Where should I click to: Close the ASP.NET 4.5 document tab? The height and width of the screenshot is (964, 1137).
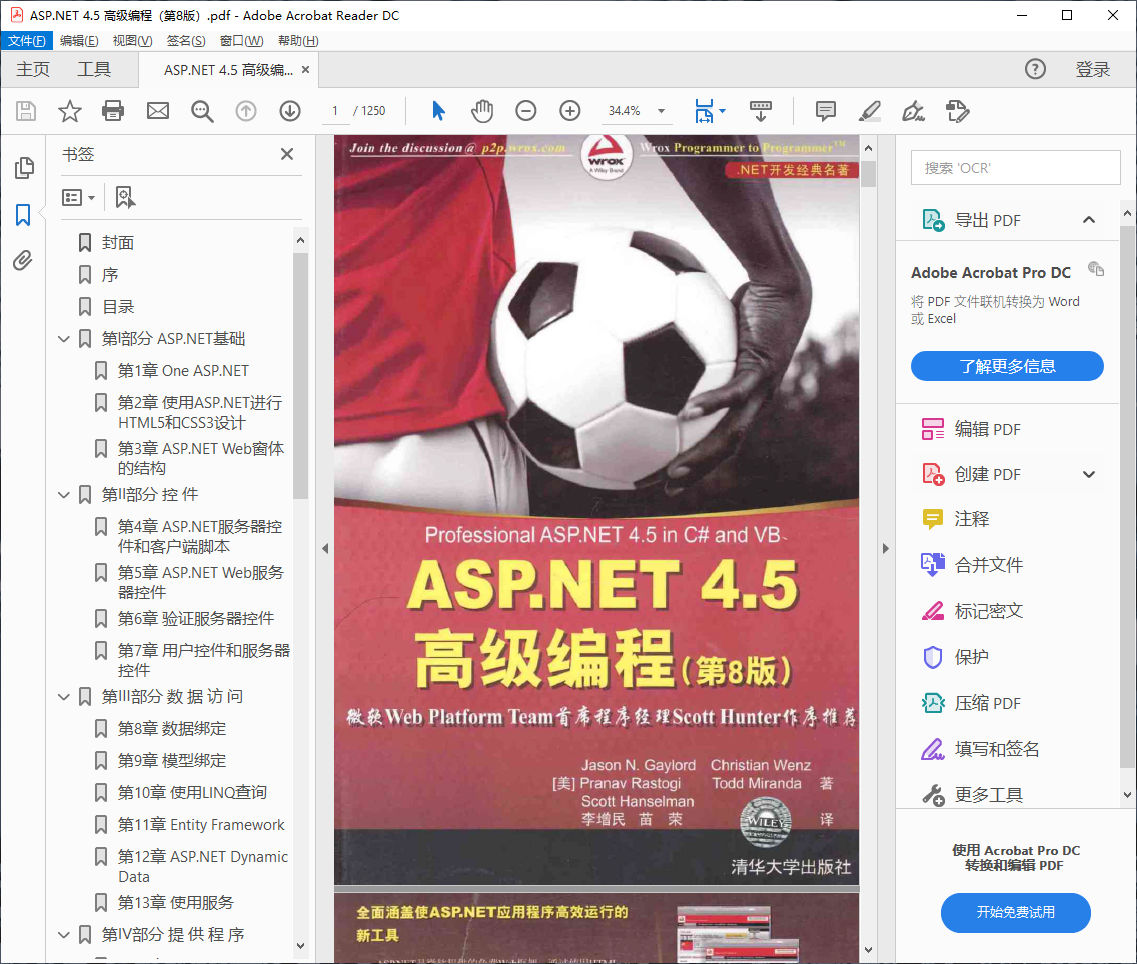click(305, 70)
